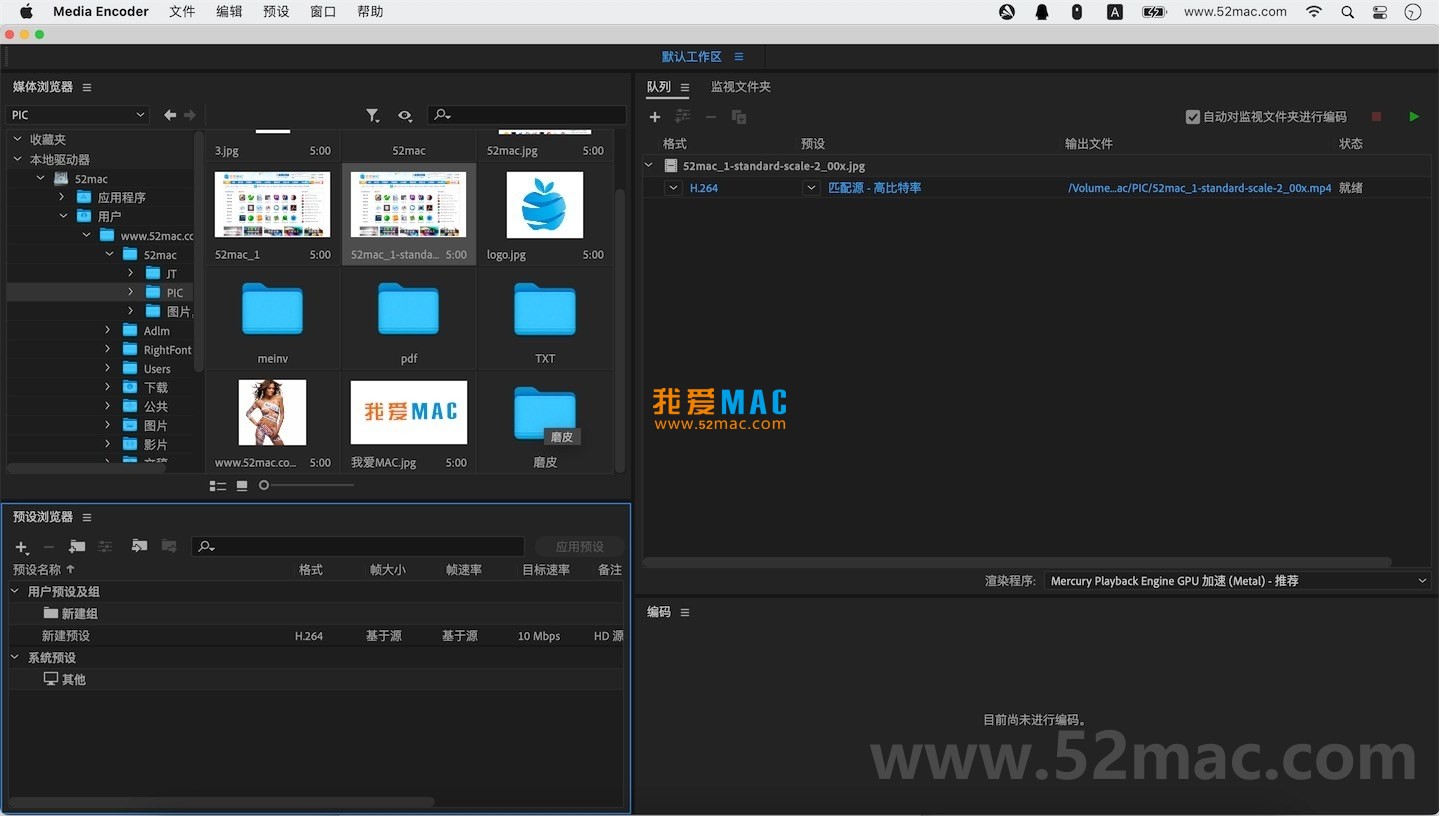The height and width of the screenshot is (816, 1439).
Task: Click the 新建组 folder icon
Action: pos(51,613)
